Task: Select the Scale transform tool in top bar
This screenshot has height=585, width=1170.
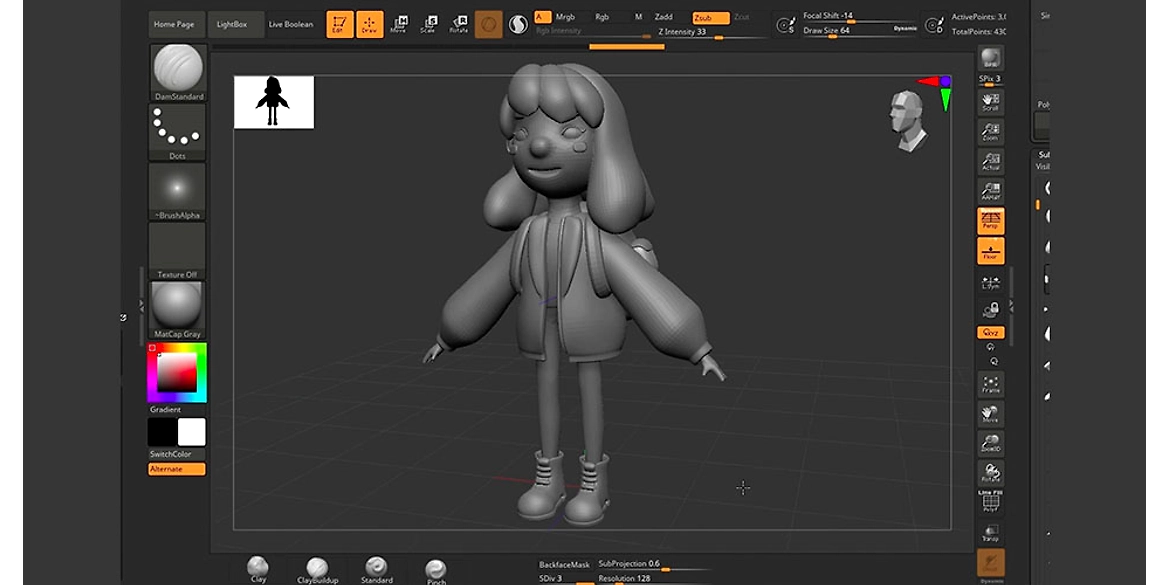Action: (x=428, y=24)
